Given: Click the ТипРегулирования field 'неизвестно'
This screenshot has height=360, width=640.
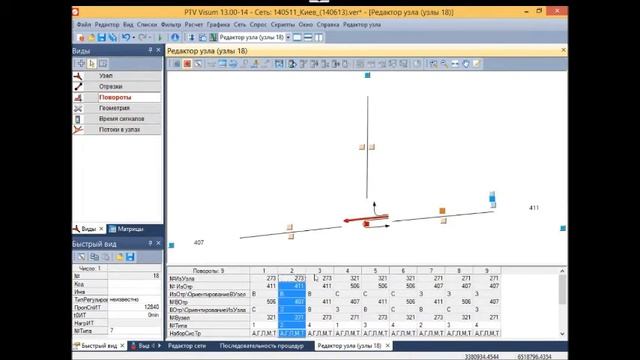Looking at the screenshot, I should click(x=134, y=300).
